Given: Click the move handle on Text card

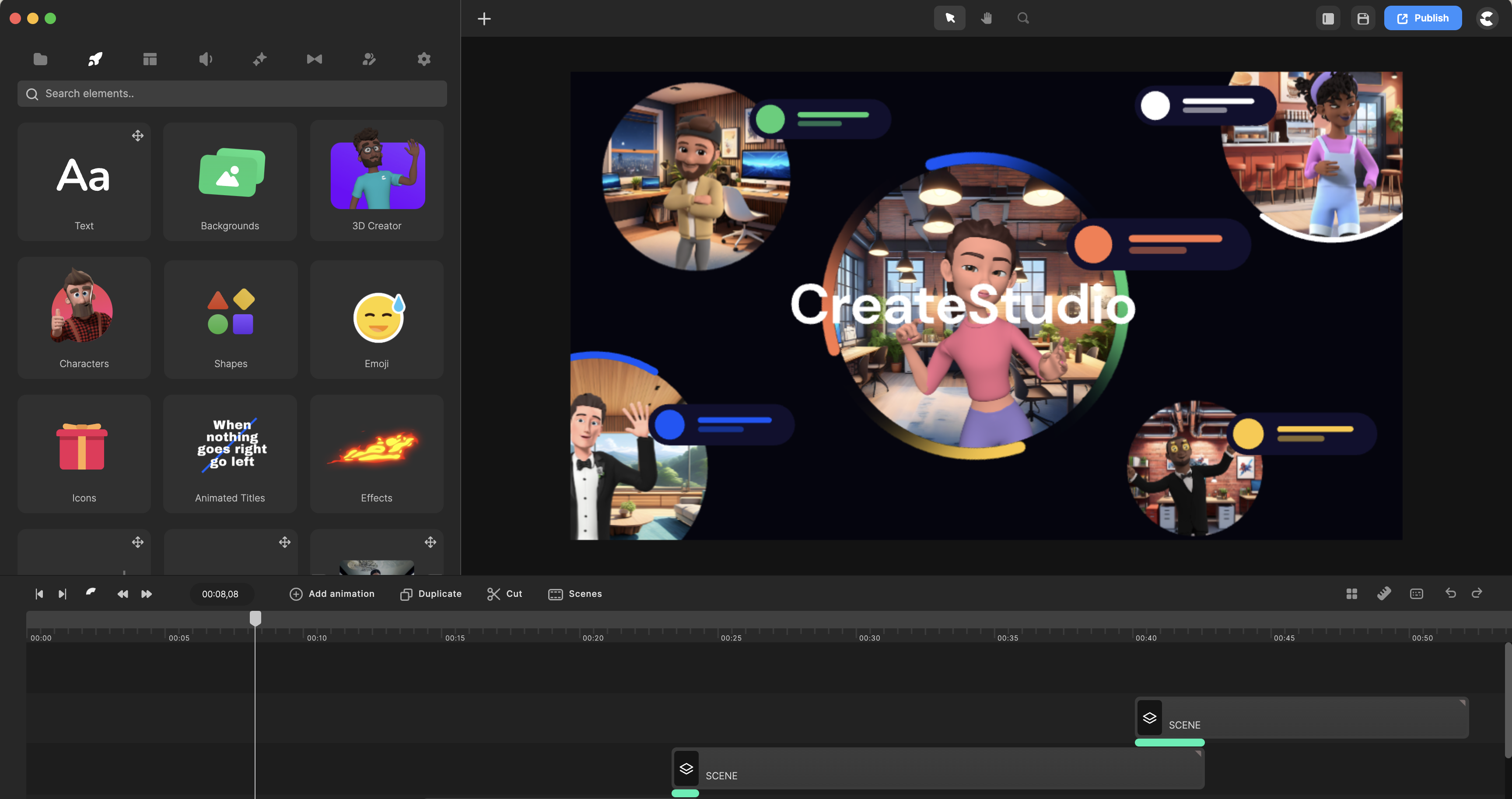Looking at the screenshot, I should [137, 136].
